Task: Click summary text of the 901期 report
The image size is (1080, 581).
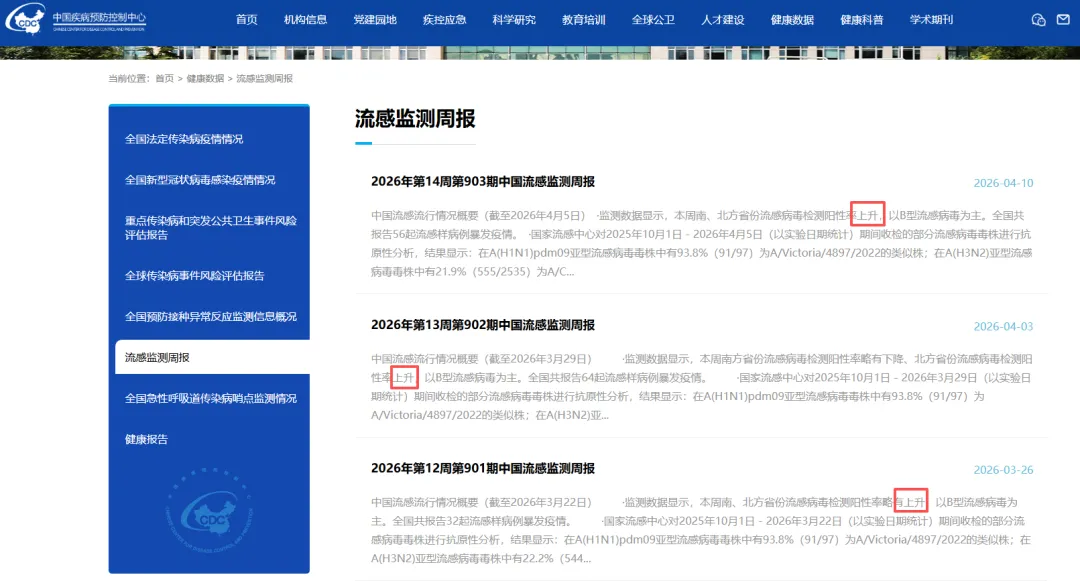Action: pyautogui.click(x=701, y=530)
